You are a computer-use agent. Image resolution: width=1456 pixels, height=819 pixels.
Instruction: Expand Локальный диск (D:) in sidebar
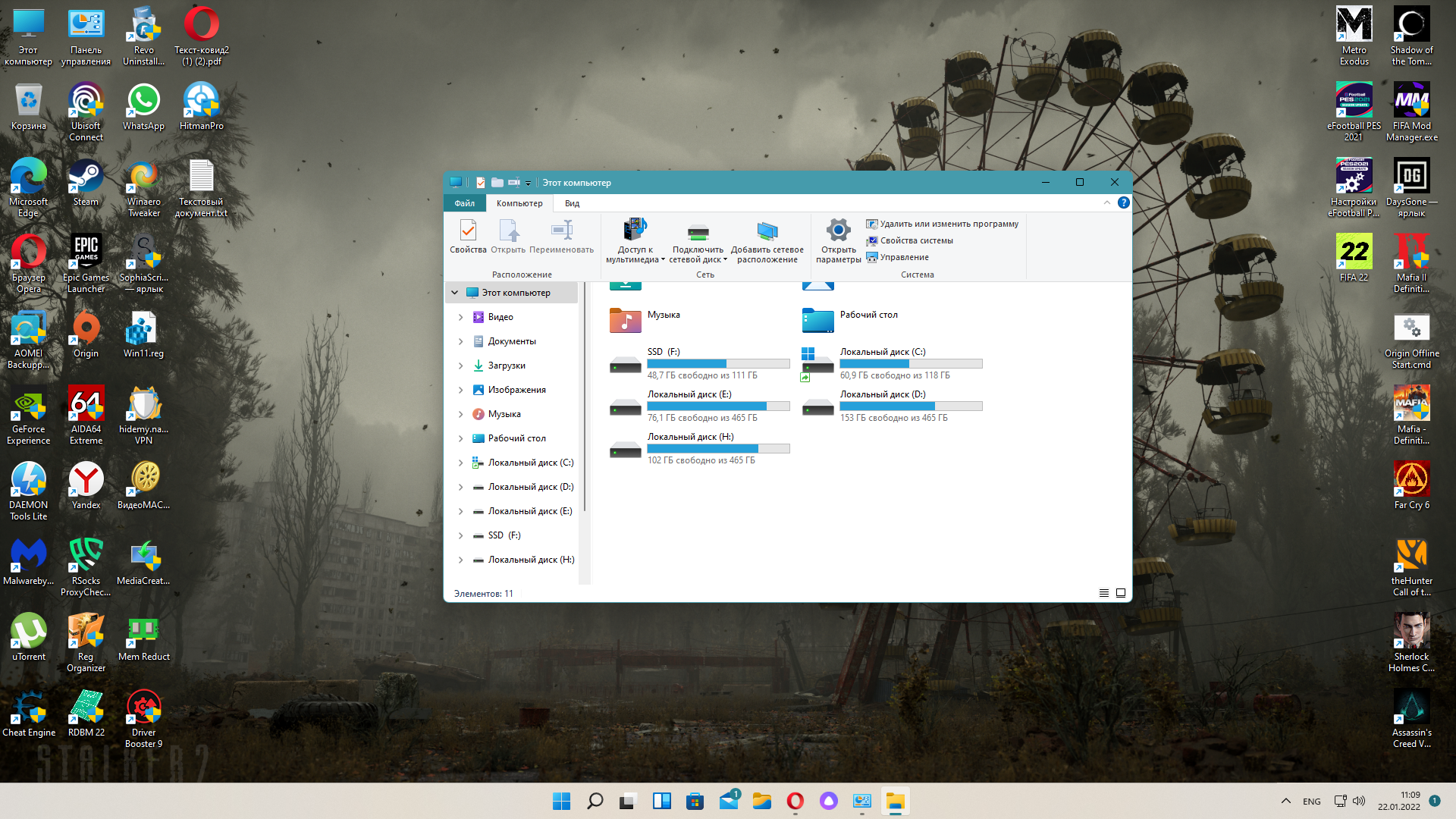(460, 487)
